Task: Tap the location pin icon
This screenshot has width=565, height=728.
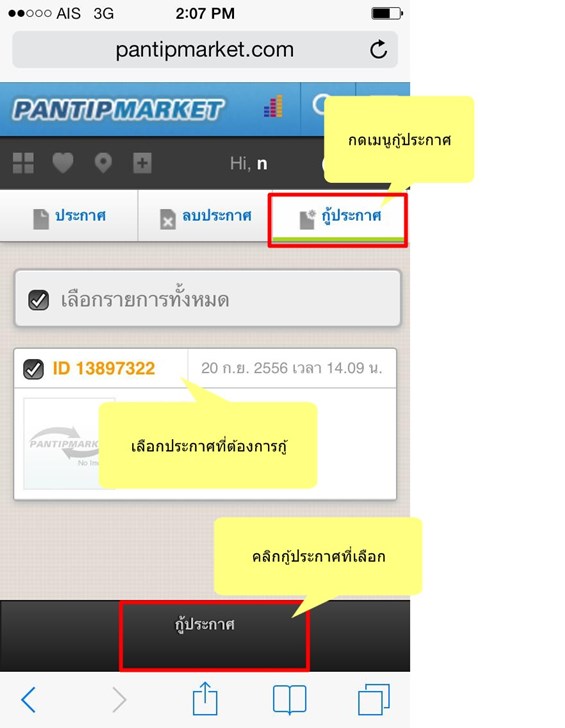Action: tap(103, 163)
